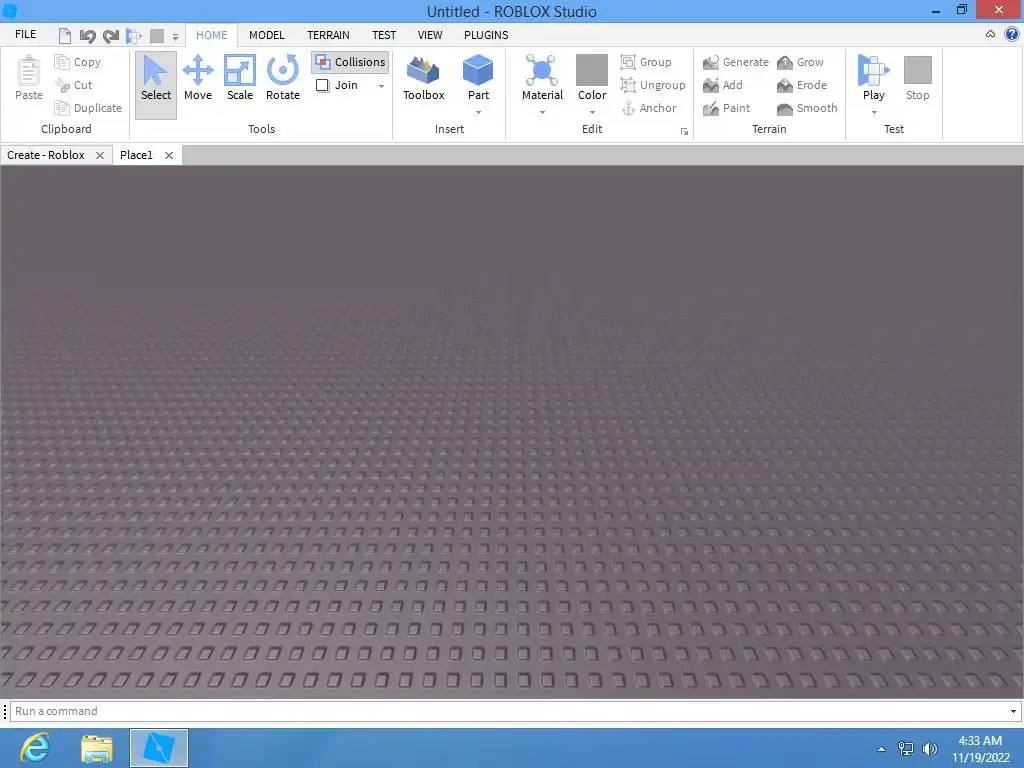Activate the Scale tool
The width and height of the screenshot is (1024, 768).
coord(240,78)
